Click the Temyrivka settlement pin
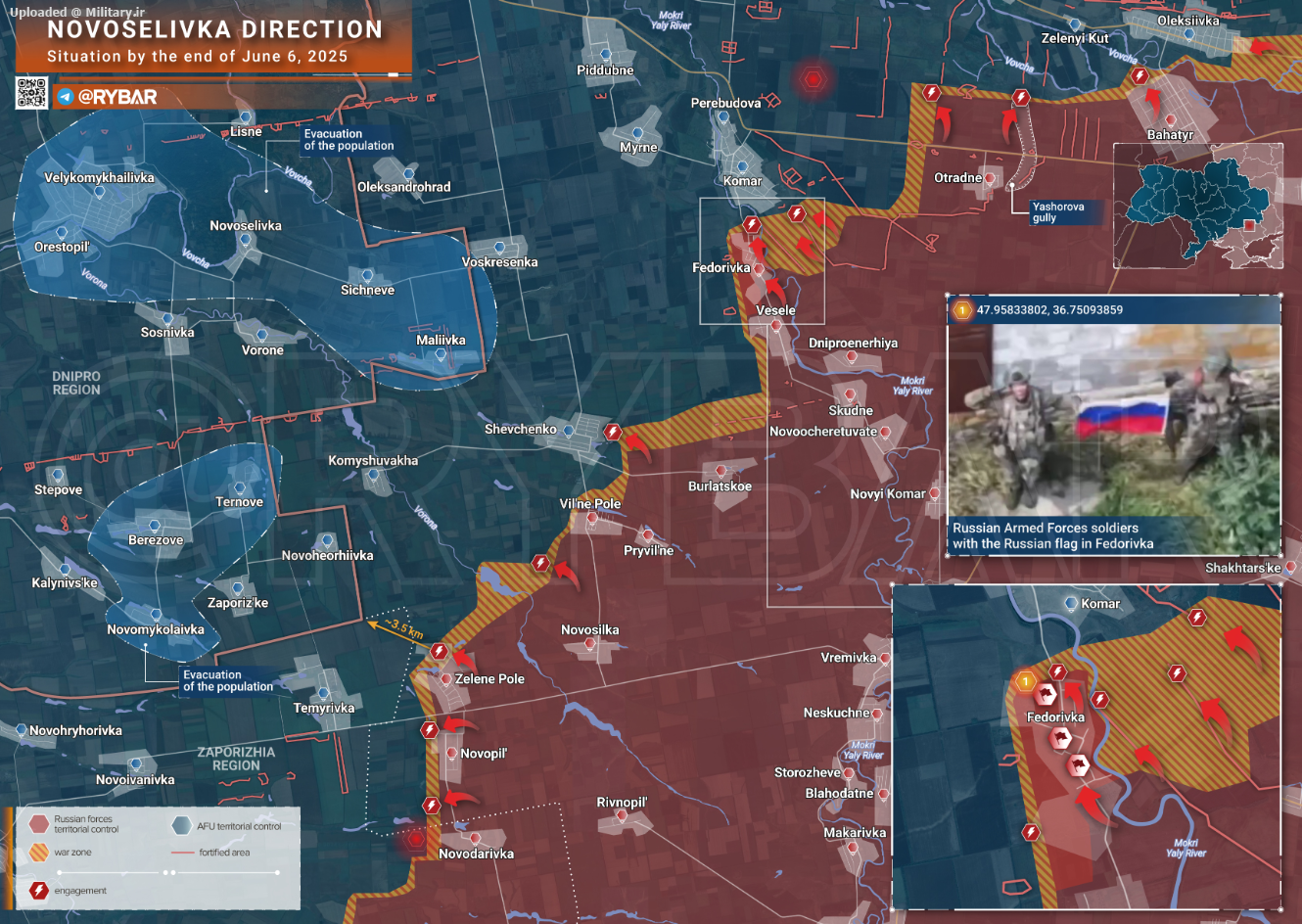The height and width of the screenshot is (924, 1302). [x=325, y=693]
